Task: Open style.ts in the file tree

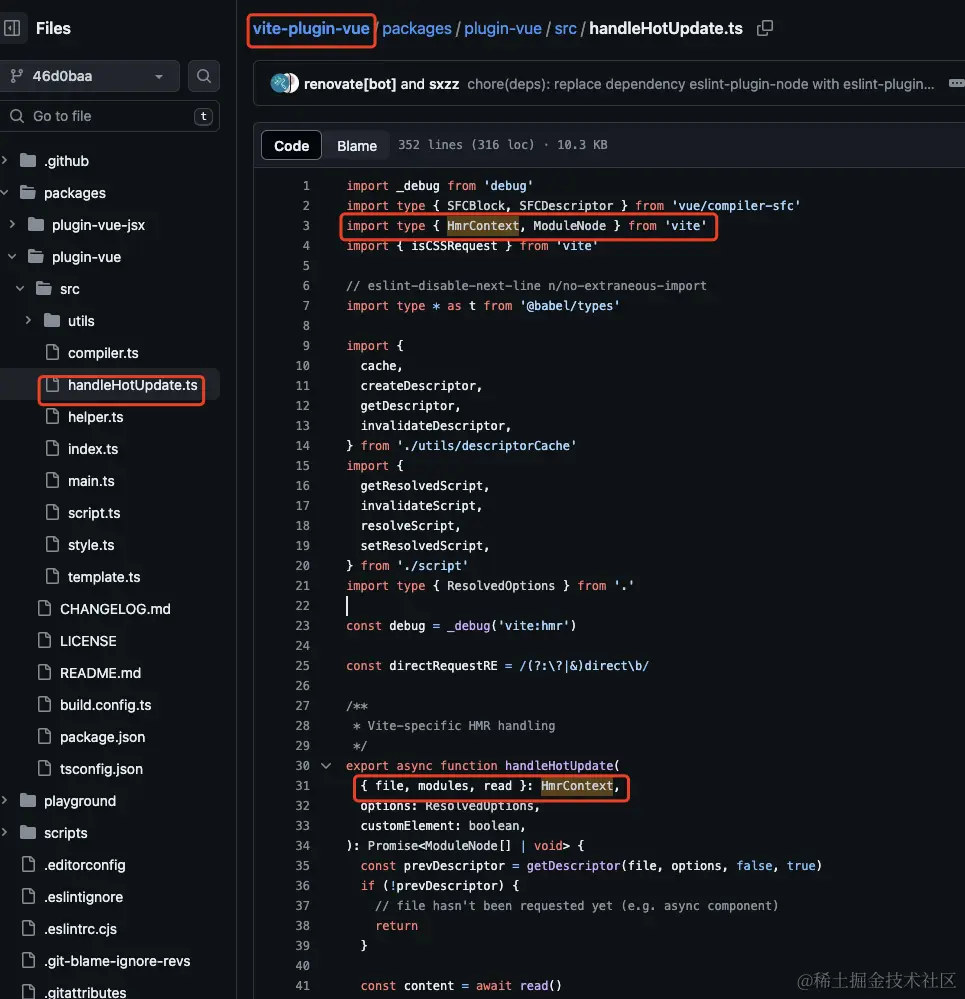Action: click(x=91, y=545)
